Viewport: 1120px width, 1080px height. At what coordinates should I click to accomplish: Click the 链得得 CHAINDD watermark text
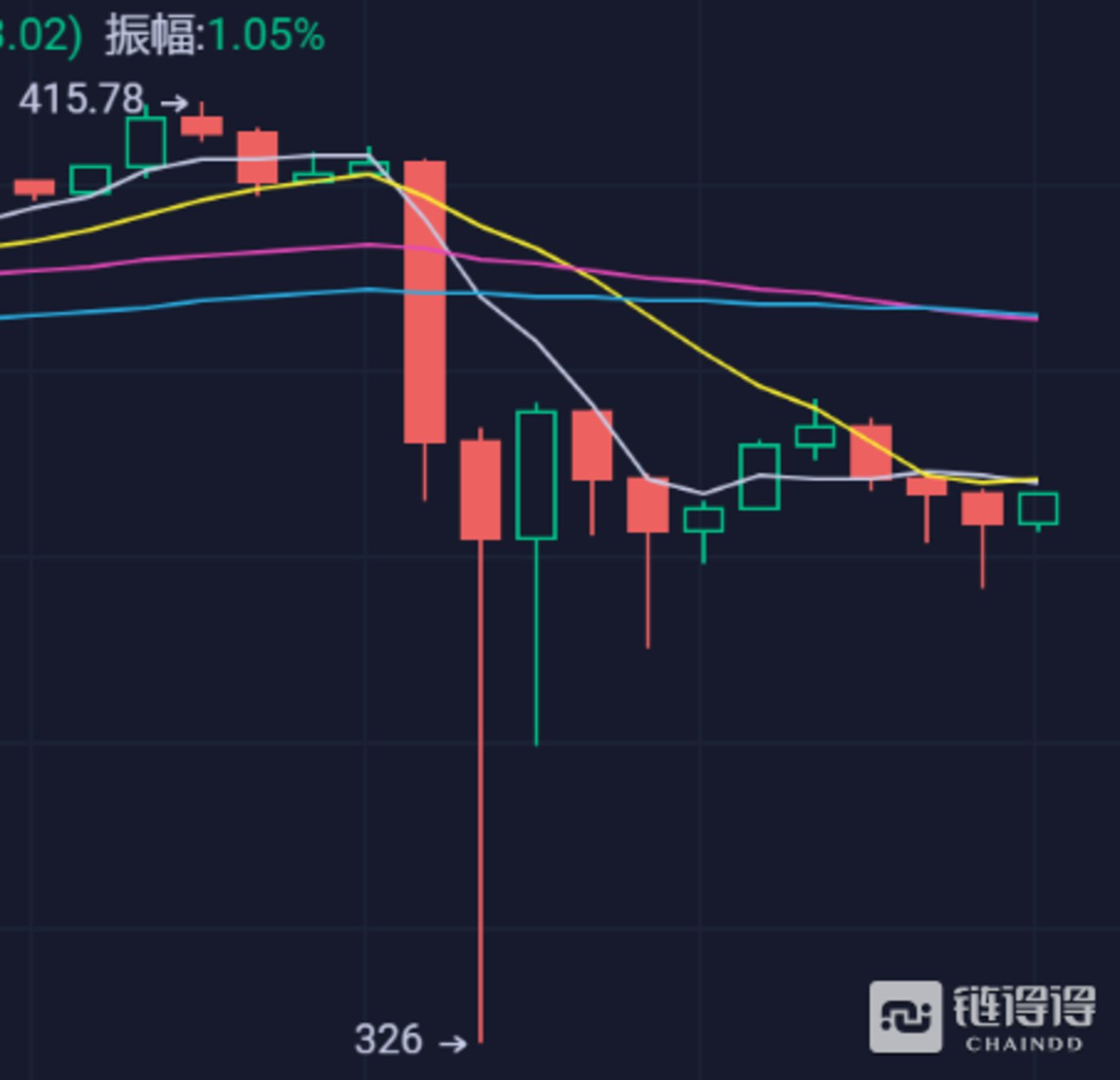pos(1024,1018)
